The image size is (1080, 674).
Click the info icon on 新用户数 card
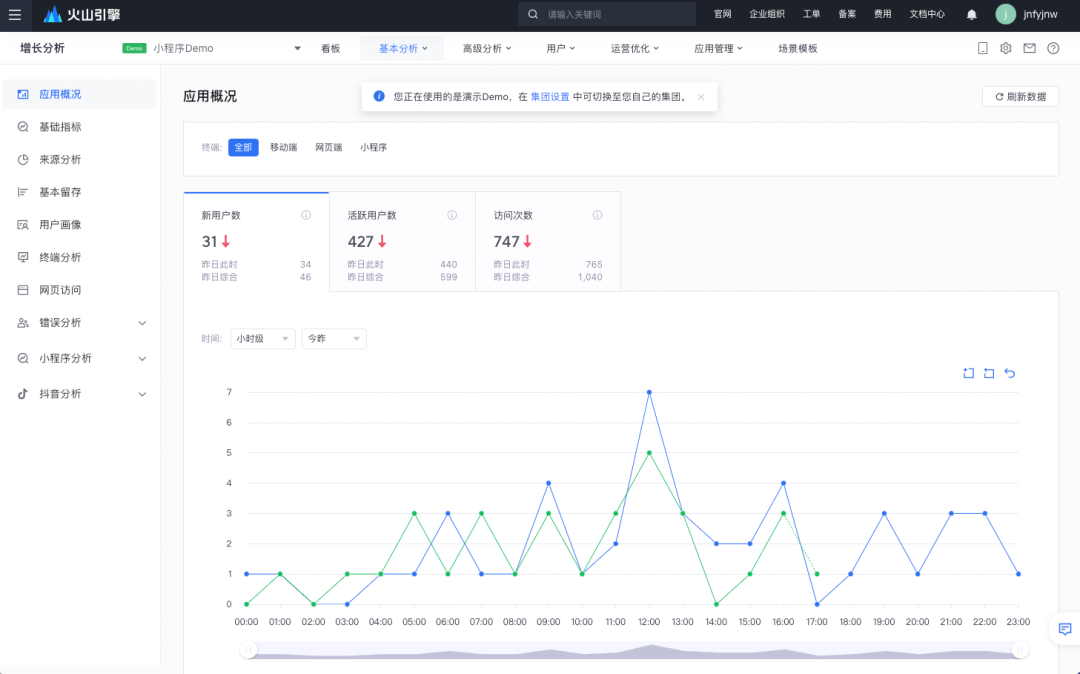coord(306,215)
